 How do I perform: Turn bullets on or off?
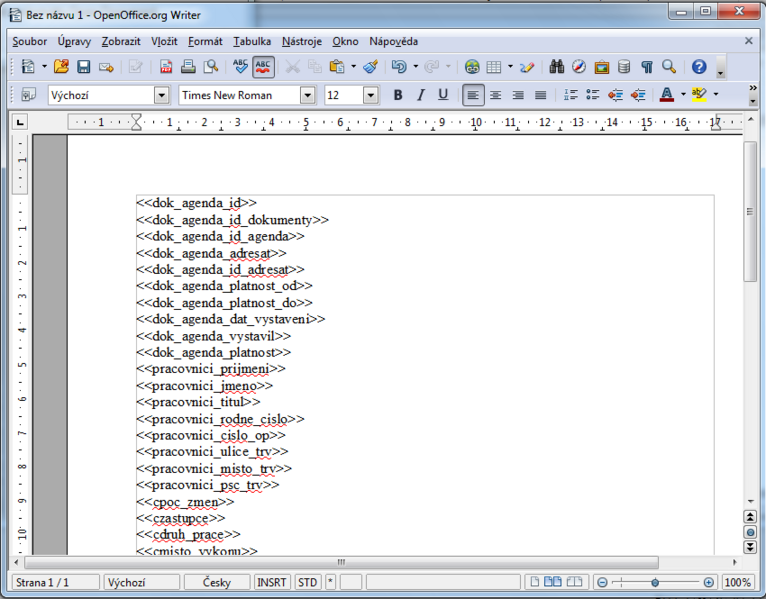tap(593, 95)
